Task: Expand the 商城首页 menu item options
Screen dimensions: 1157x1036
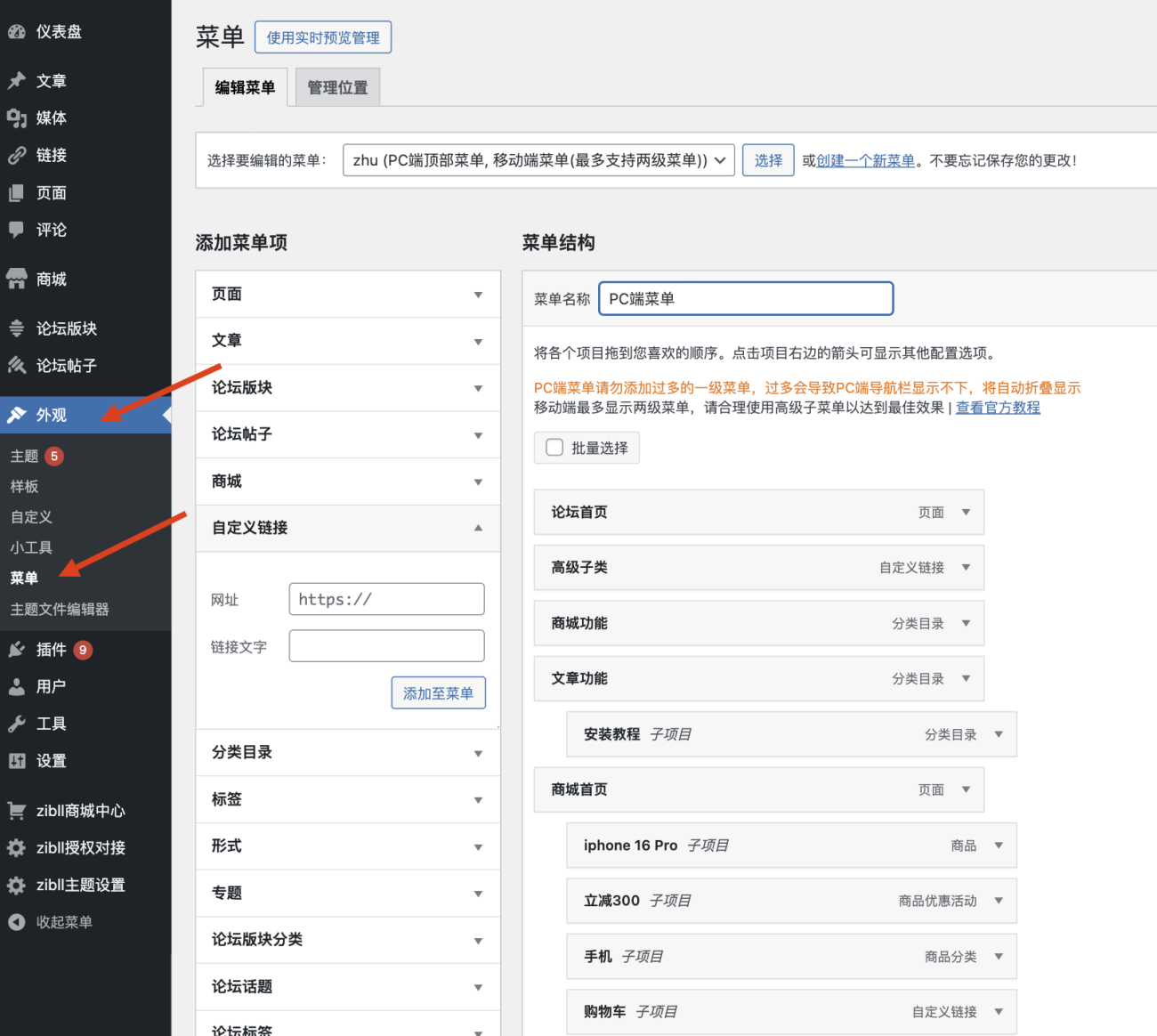Action: tap(967, 789)
